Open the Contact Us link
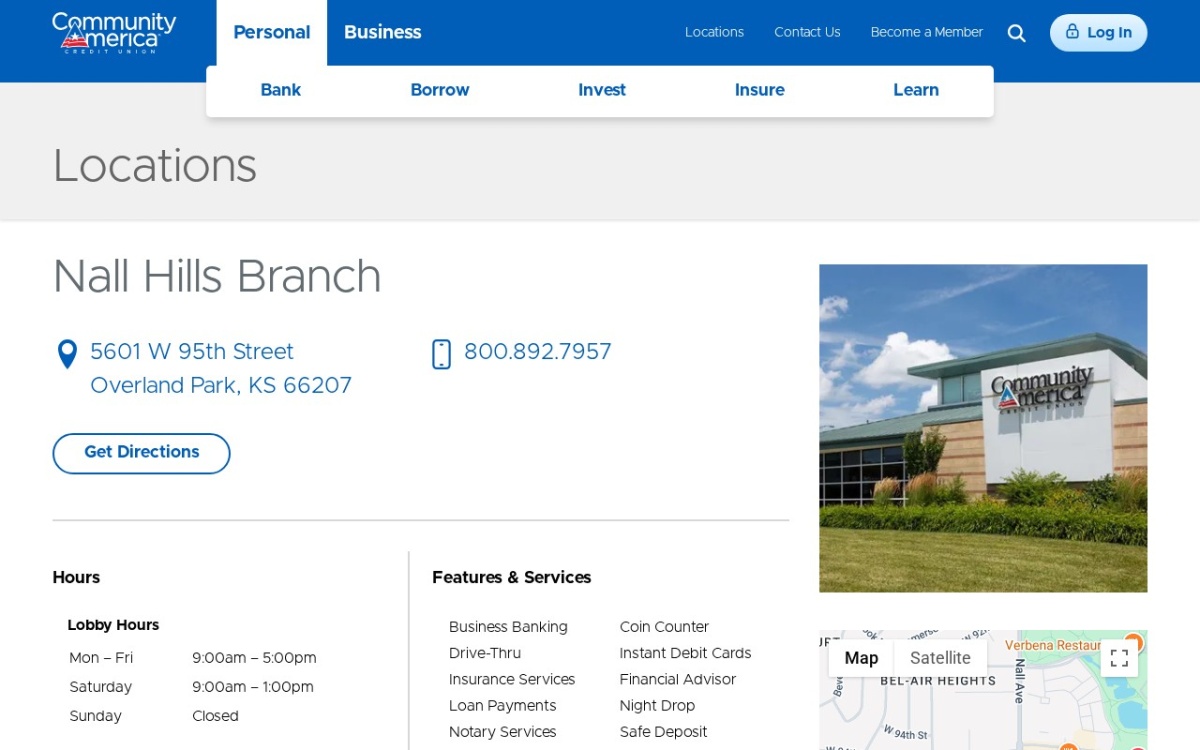The width and height of the screenshot is (1200, 750). pos(807,33)
